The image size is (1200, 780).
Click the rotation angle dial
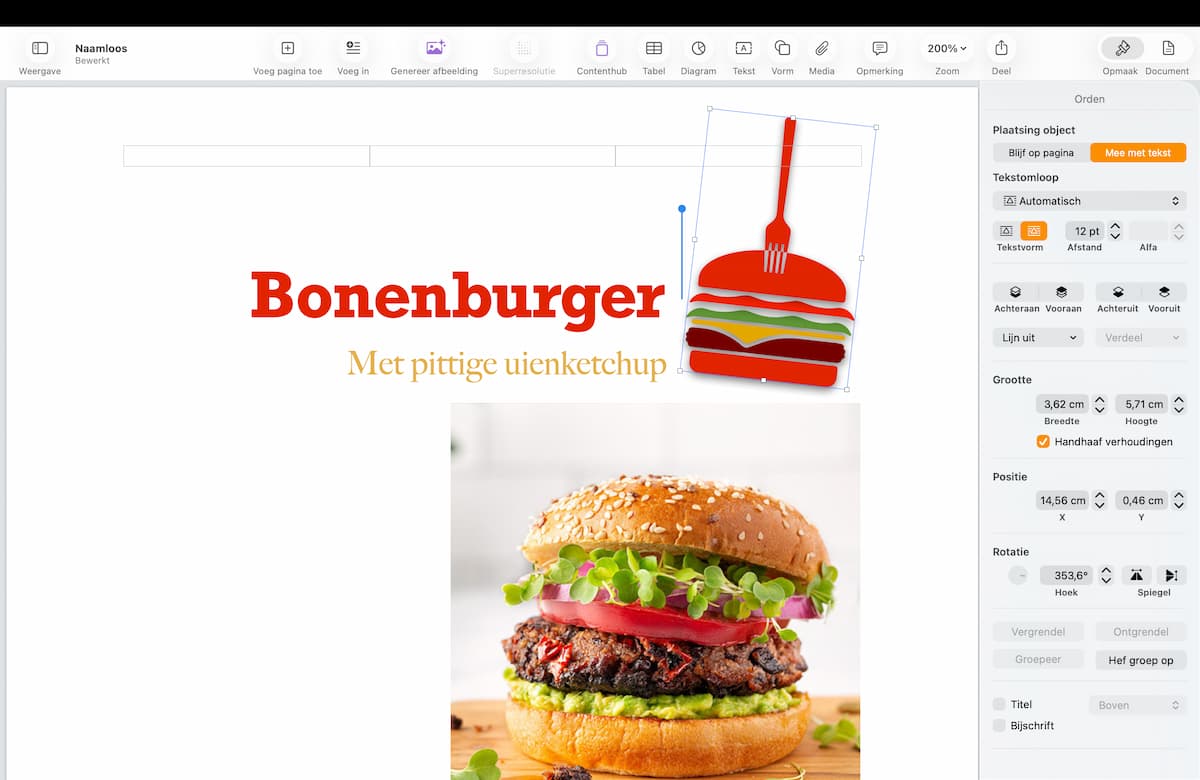(x=1018, y=575)
